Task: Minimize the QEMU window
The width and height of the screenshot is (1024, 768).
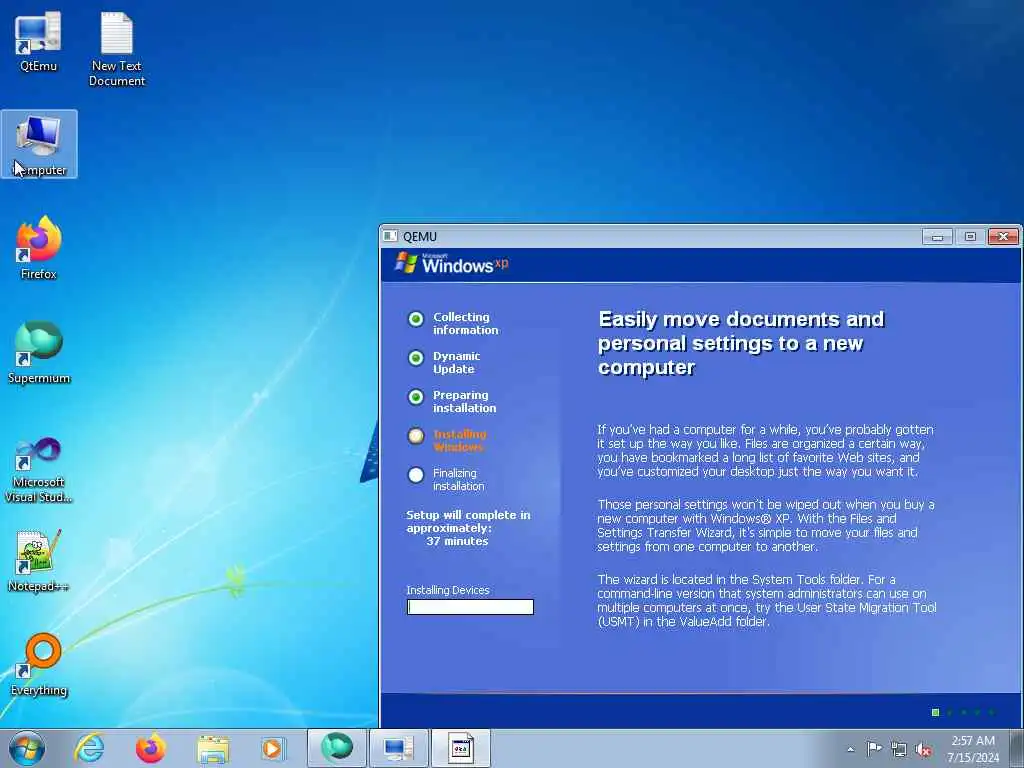Action: point(937,236)
